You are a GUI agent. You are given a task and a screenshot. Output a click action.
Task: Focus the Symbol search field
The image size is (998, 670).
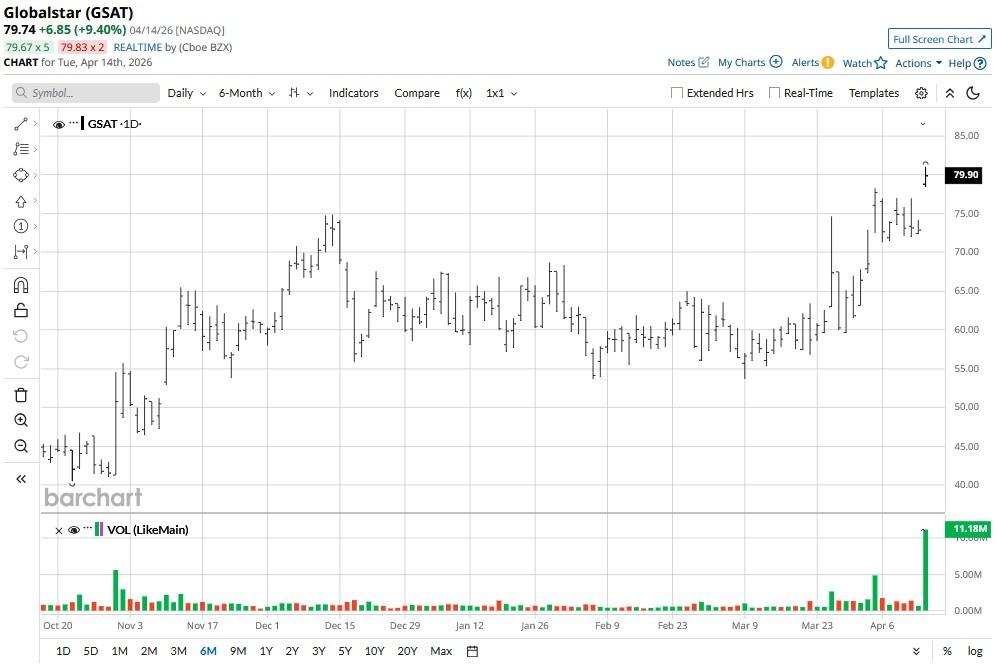pyautogui.click(x=86, y=93)
